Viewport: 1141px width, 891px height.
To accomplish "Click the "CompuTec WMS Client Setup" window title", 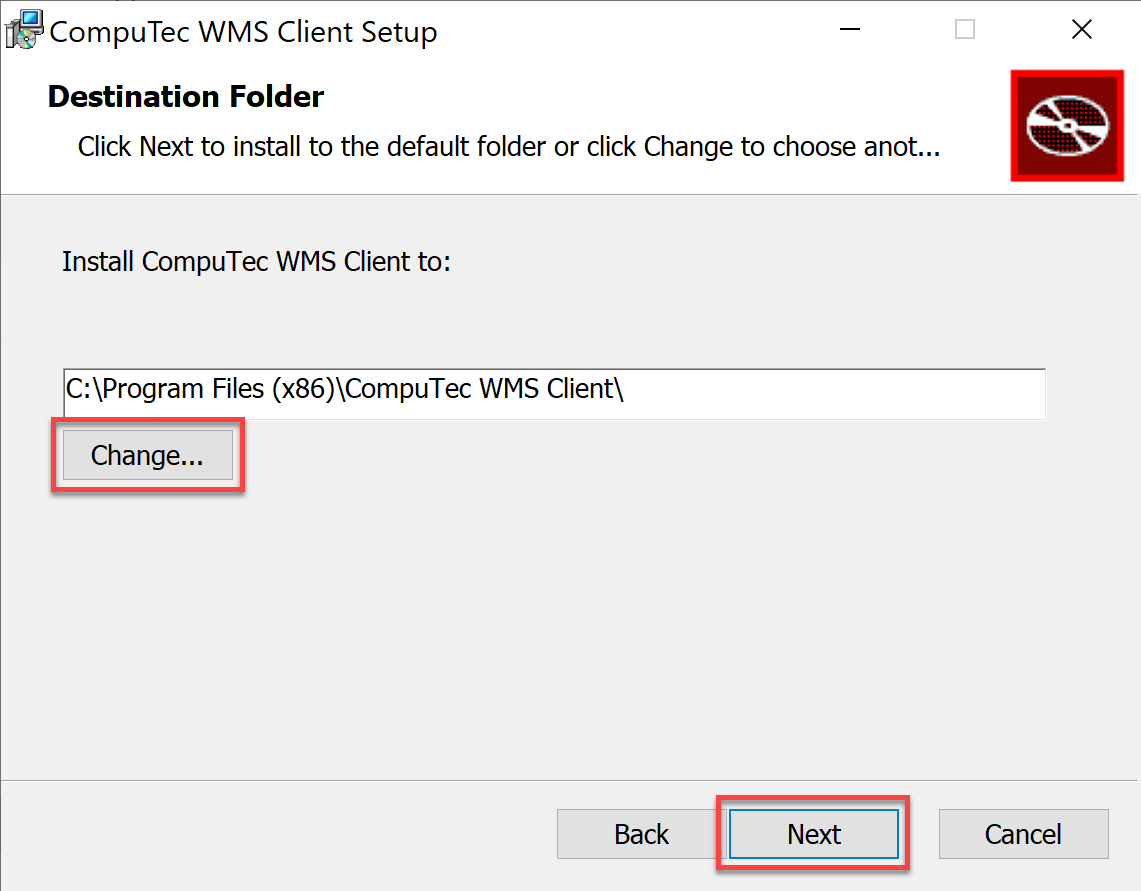I will 243,32.
